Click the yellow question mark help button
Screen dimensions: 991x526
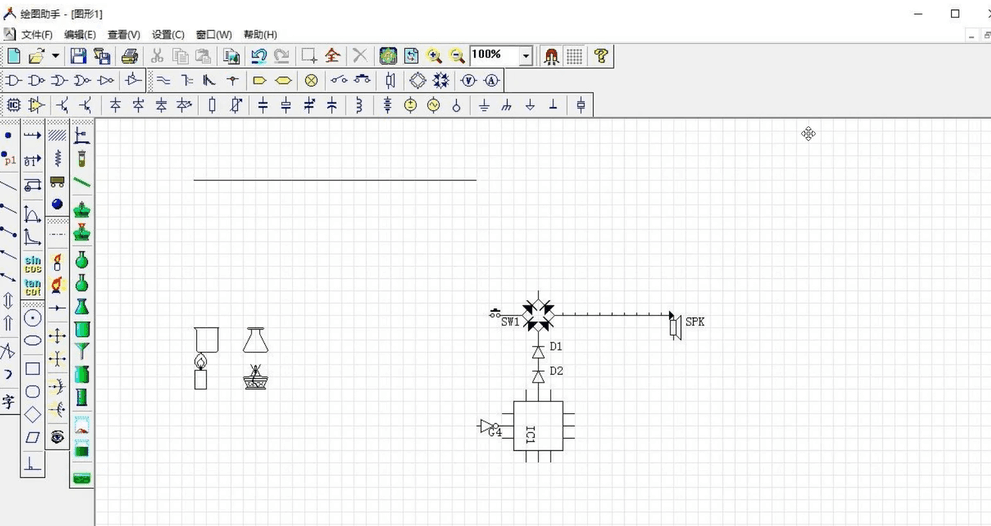coord(600,56)
